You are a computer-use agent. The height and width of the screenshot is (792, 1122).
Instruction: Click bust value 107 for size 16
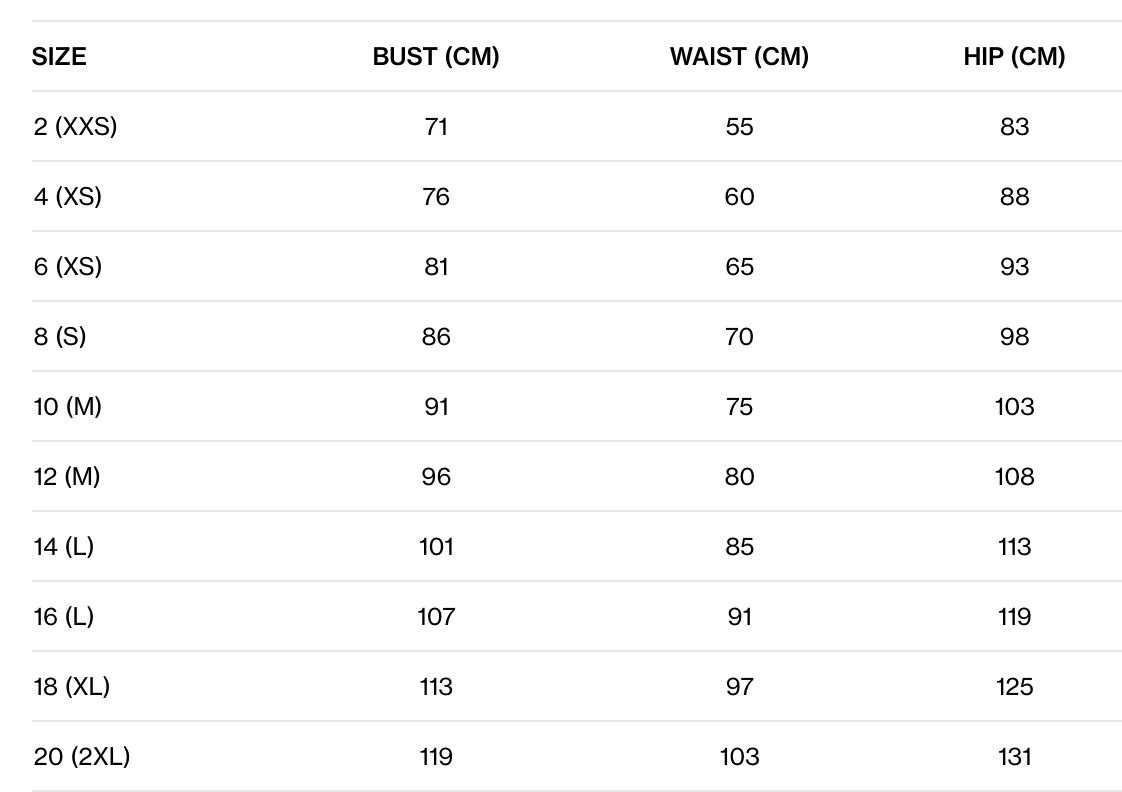point(436,617)
